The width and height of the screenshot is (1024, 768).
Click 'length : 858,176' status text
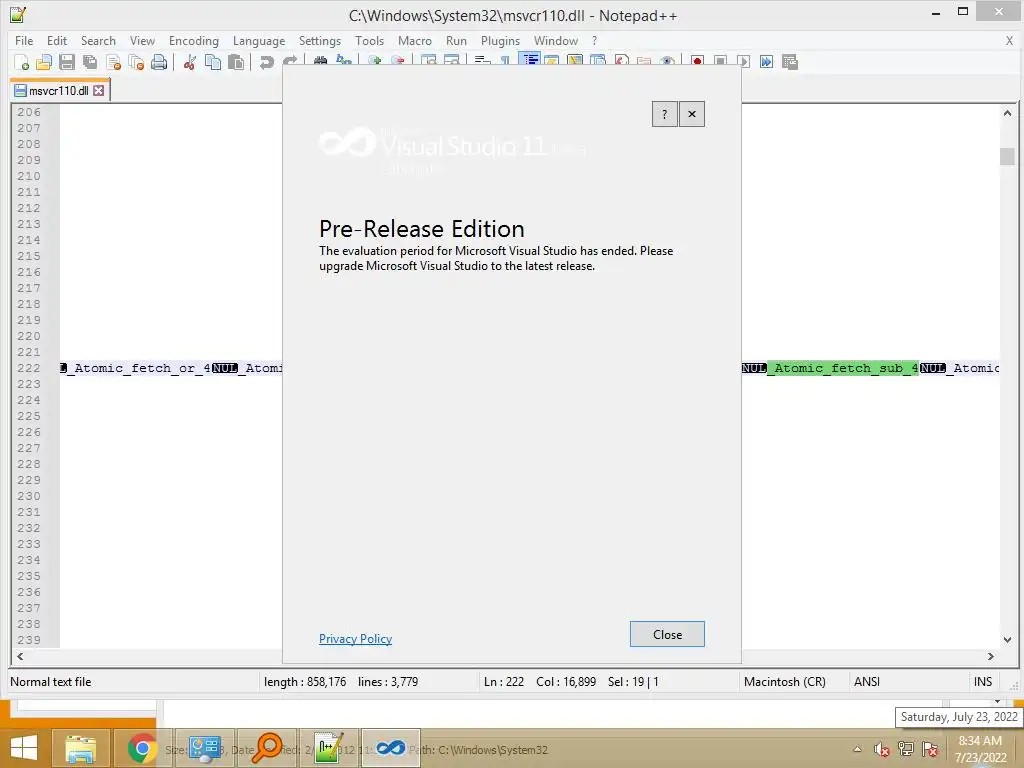coord(305,682)
